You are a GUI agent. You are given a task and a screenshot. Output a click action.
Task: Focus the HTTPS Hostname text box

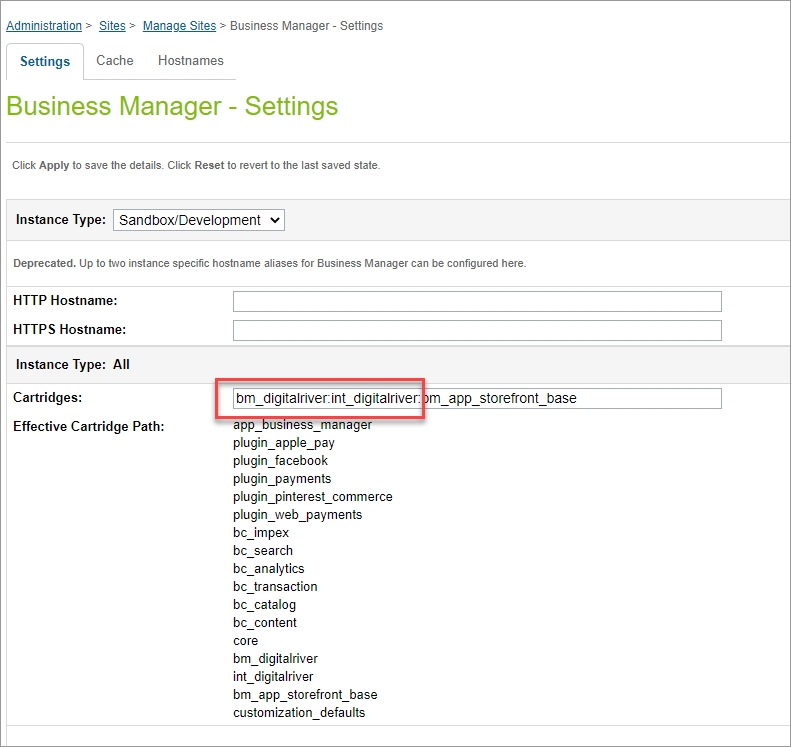[x=477, y=330]
